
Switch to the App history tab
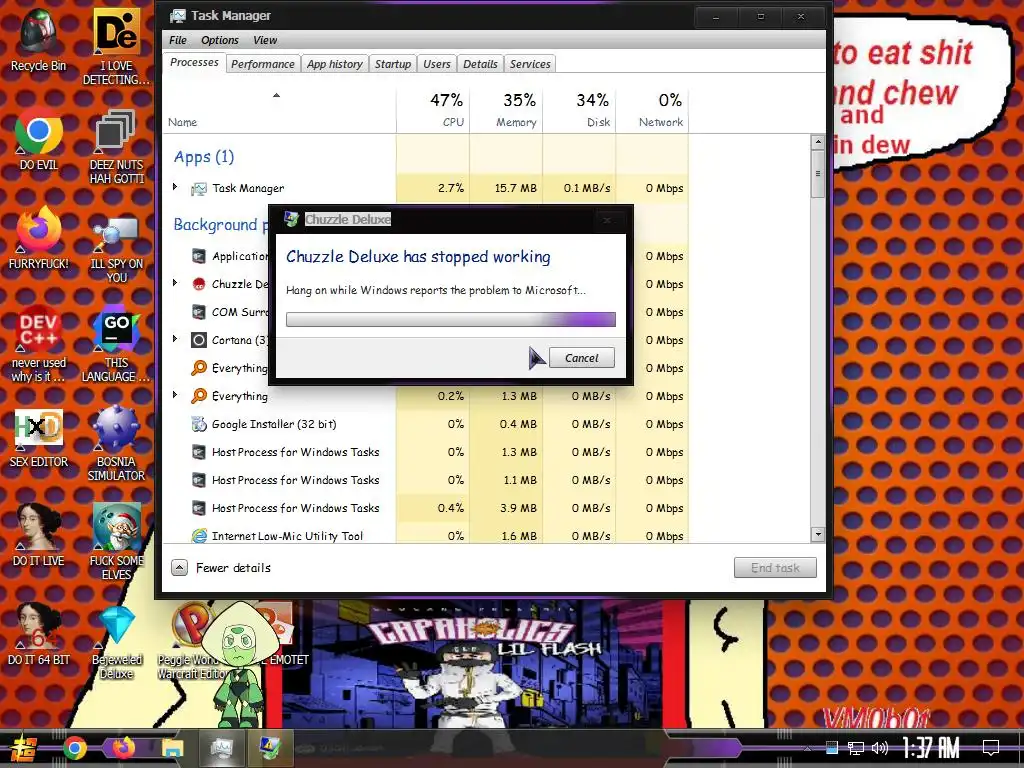coord(334,64)
